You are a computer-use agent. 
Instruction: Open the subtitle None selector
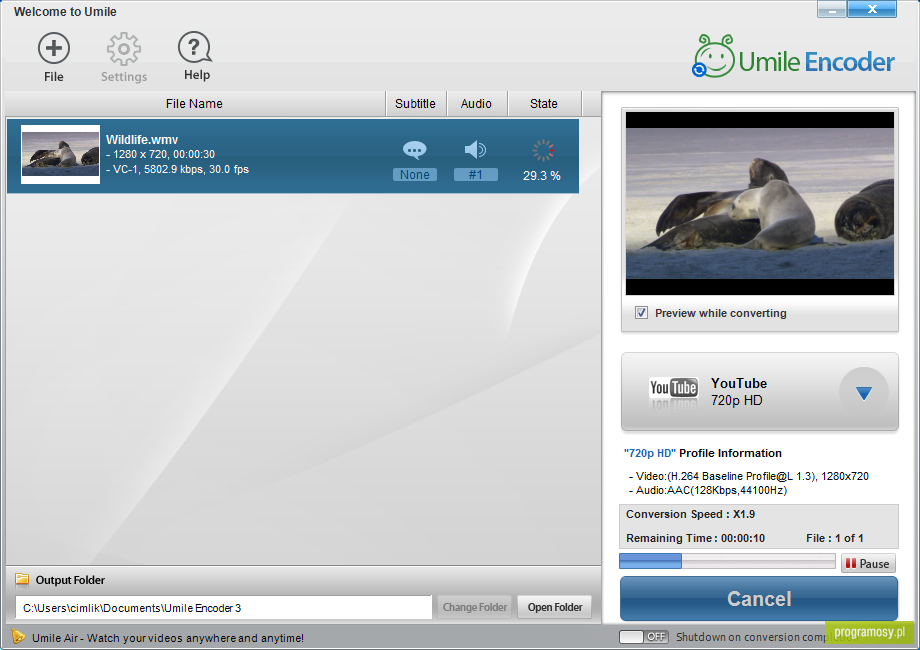[415, 175]
